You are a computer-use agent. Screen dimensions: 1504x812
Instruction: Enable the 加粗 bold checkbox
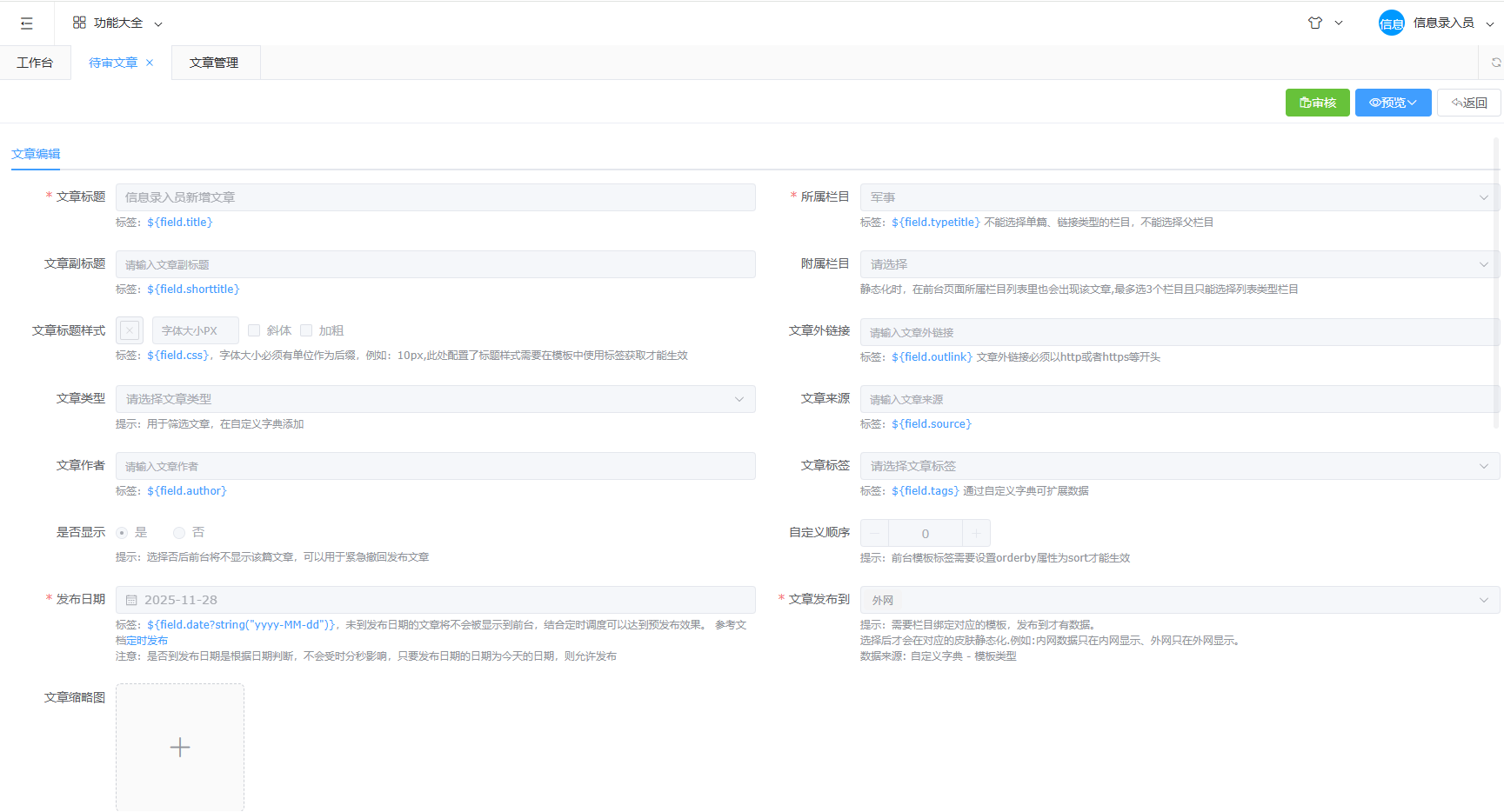point(306,330)
